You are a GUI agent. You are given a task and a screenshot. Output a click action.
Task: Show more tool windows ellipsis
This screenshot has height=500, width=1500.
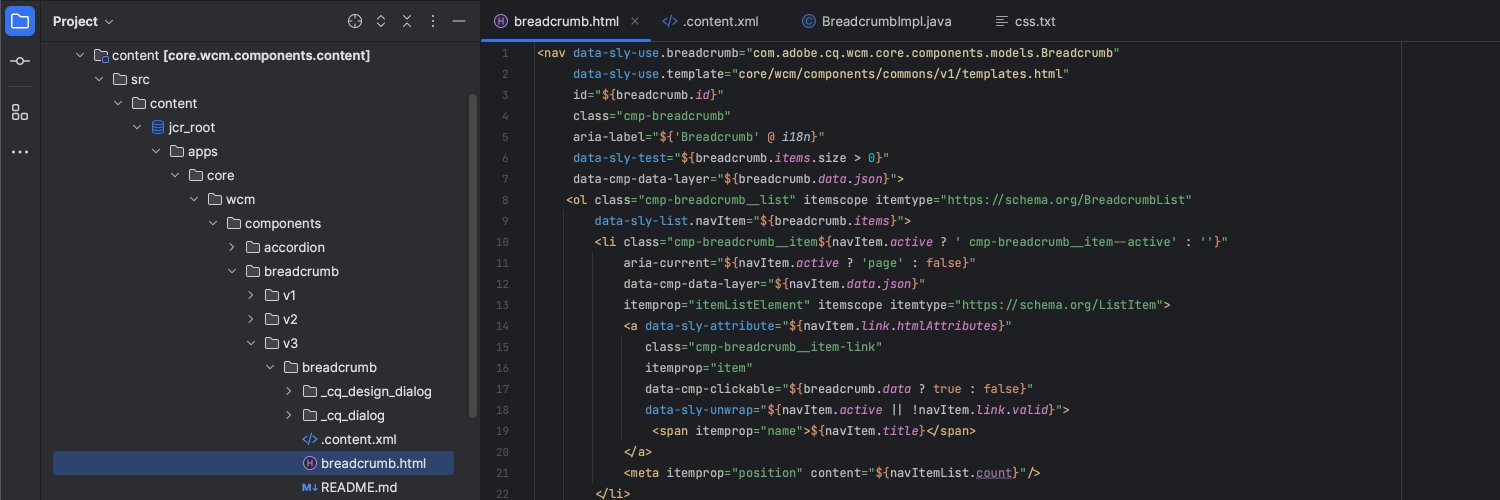click(x=20, y=152)
